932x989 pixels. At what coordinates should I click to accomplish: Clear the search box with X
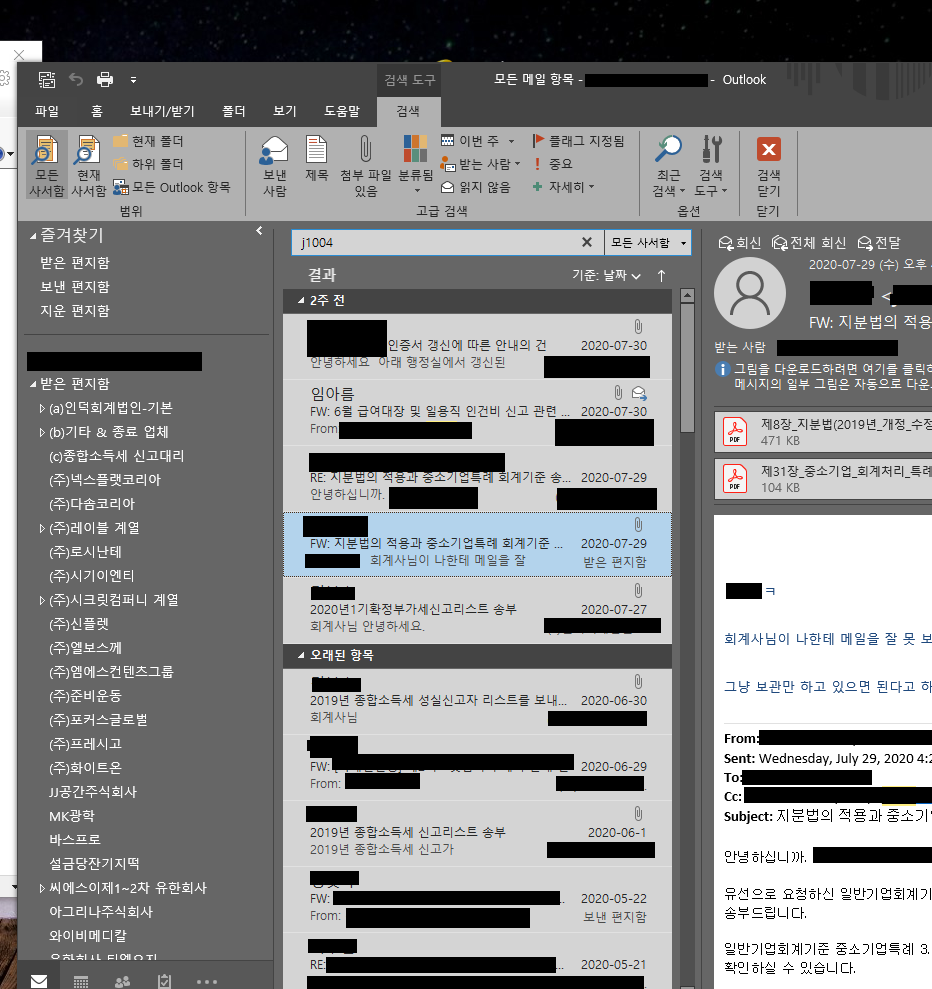point(586,242)
